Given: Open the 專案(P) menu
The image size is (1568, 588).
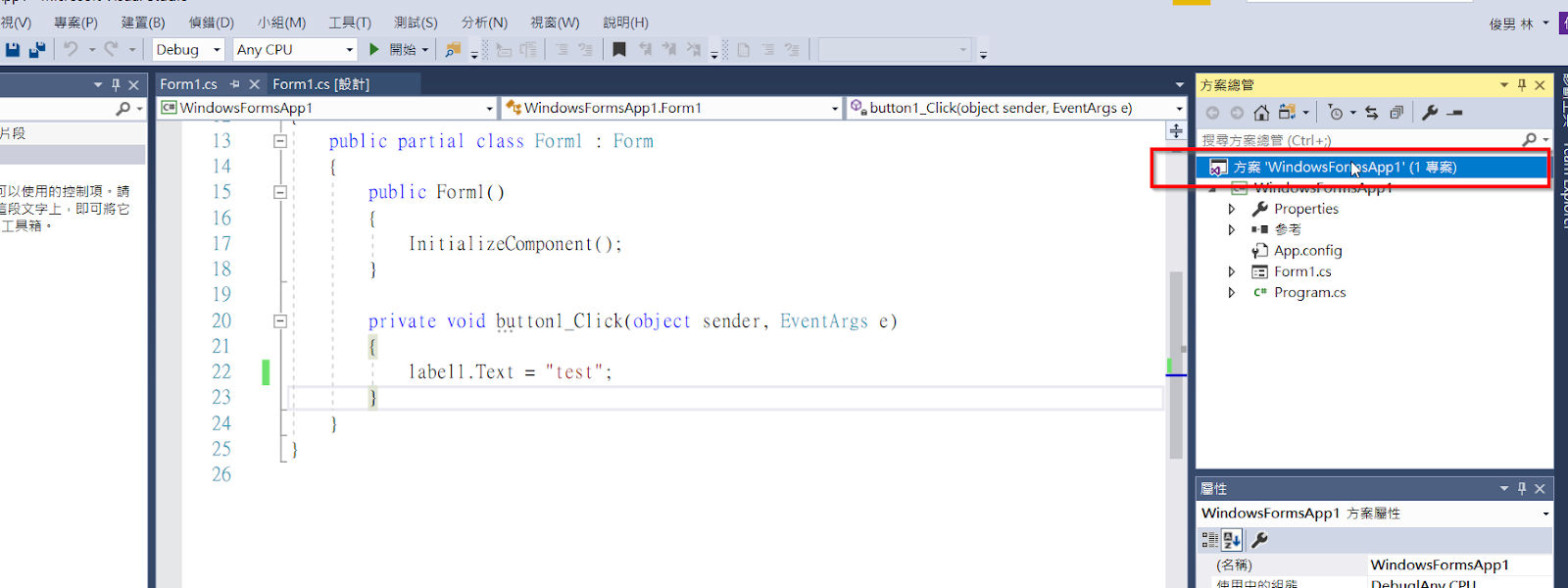Looking at the screenshot, I should pos(75,22).
